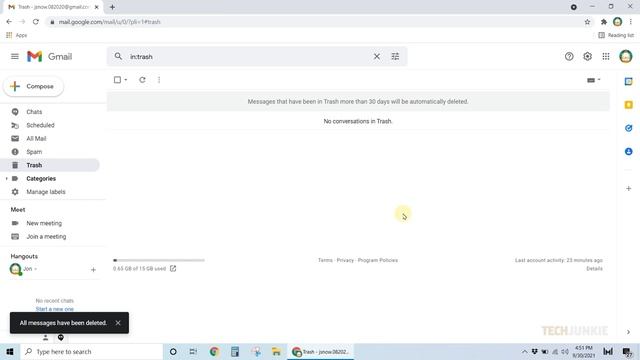Go back in the browser
This screenshot has height=360, width=640.
(x=9, y=22)
